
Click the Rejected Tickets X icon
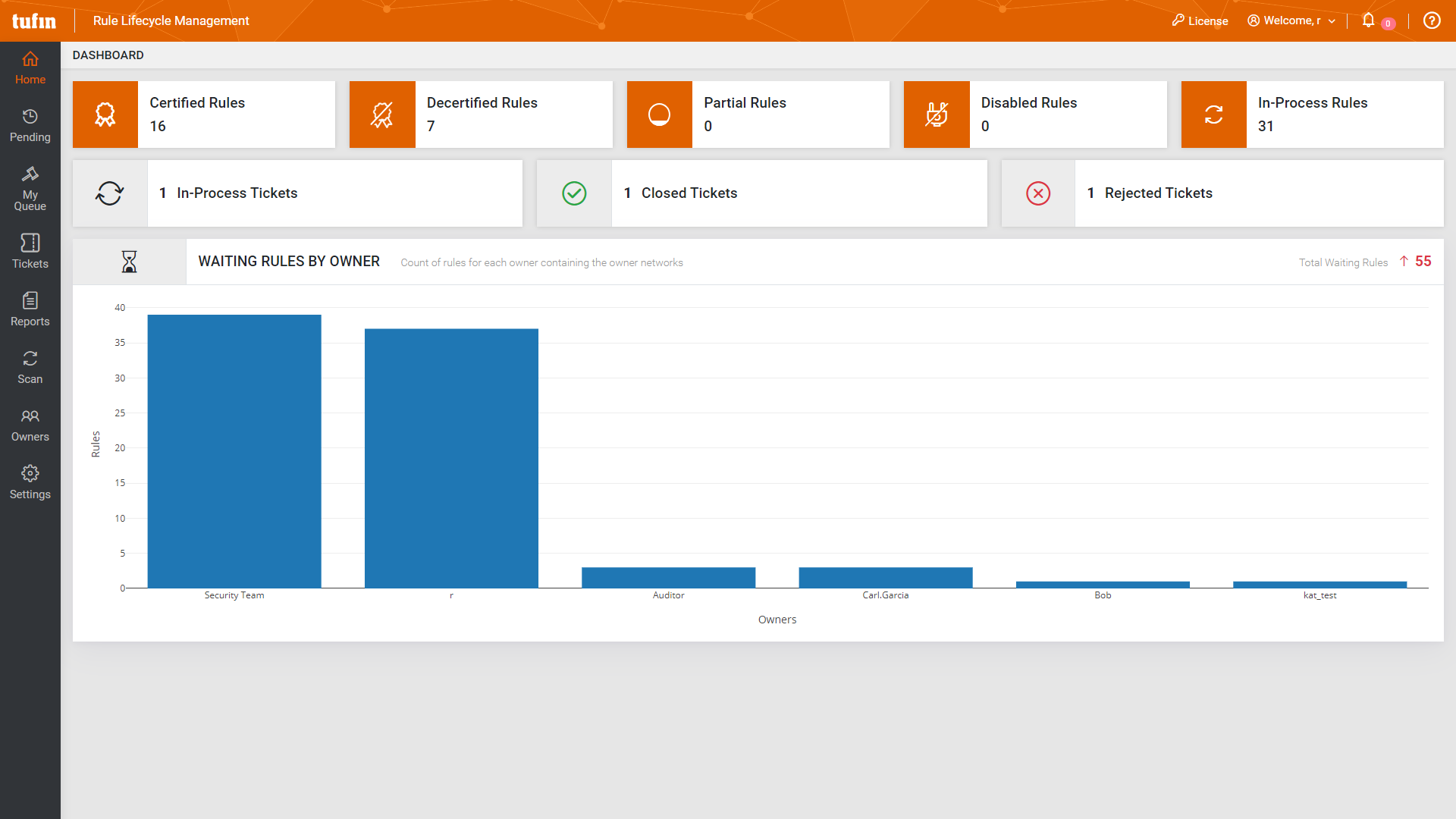1037,192
